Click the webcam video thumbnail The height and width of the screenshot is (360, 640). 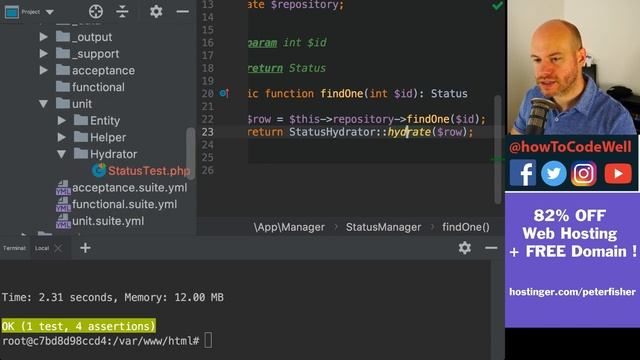tap(572, 67)
